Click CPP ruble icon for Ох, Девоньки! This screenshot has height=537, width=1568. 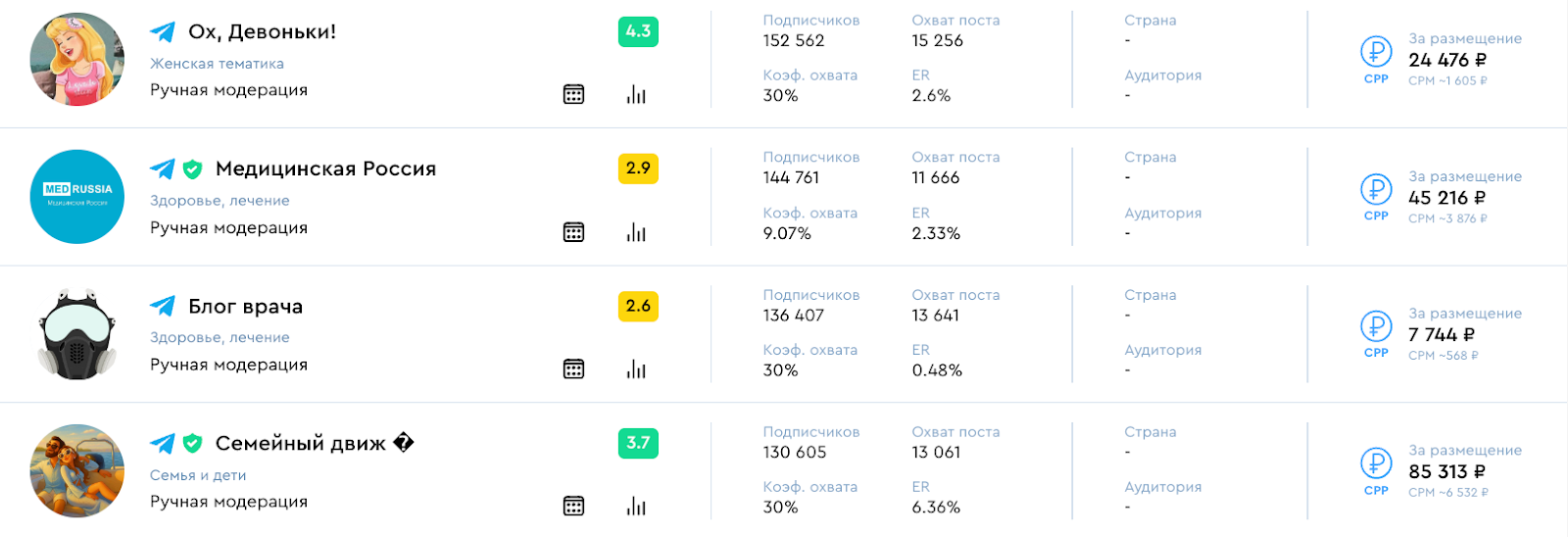(x=1376, y=51)
